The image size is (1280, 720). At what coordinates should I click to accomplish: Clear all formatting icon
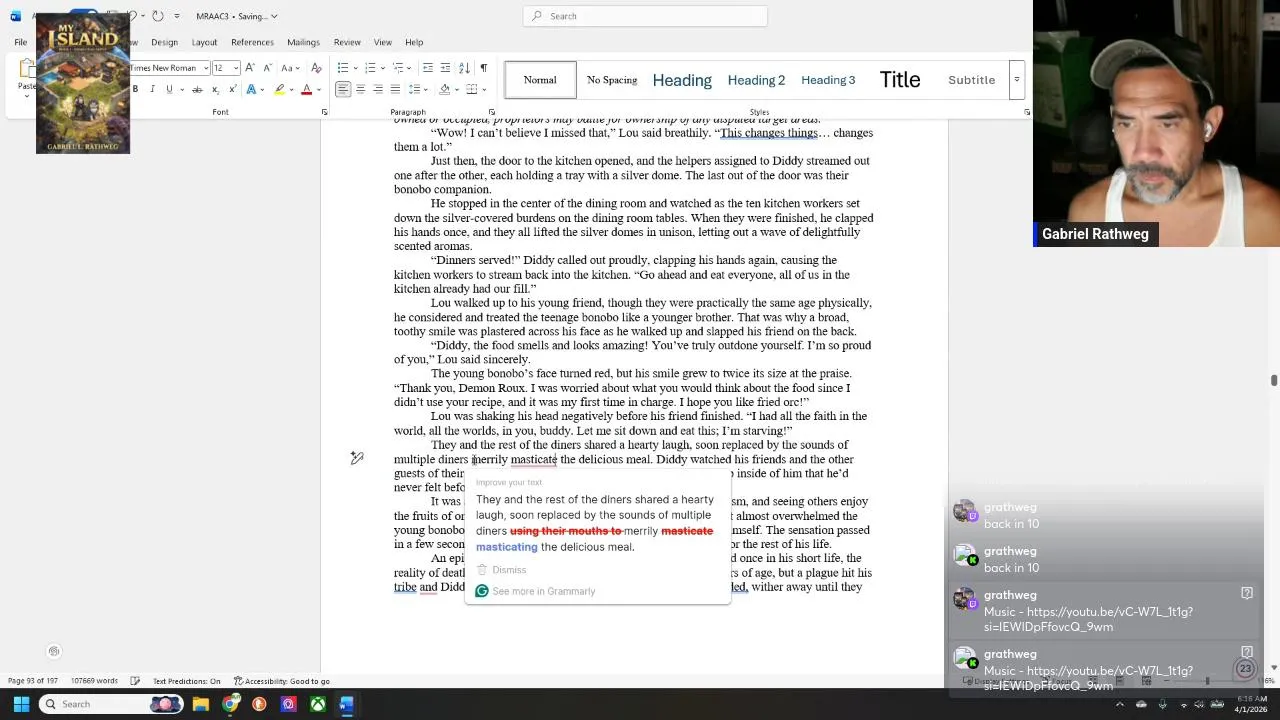(x=316, y=68)
